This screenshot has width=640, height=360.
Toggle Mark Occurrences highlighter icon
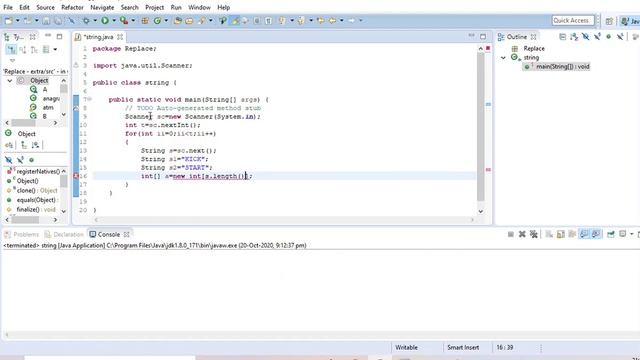(x=235, y=20)
